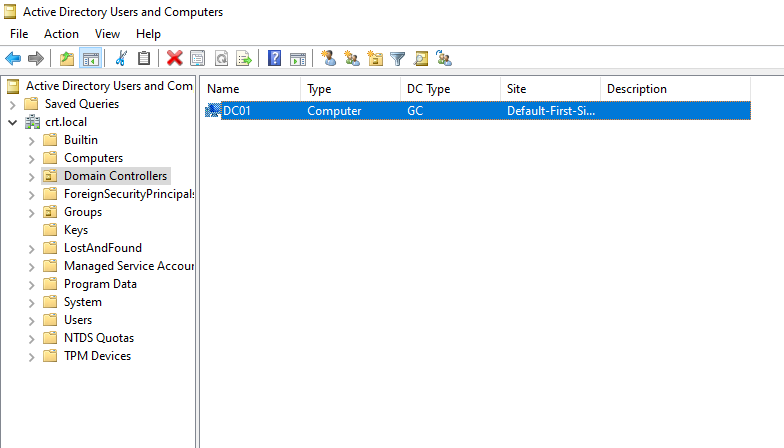Click Add to group toolbar icon
The image size is (784, 448).
click(444, 58)
